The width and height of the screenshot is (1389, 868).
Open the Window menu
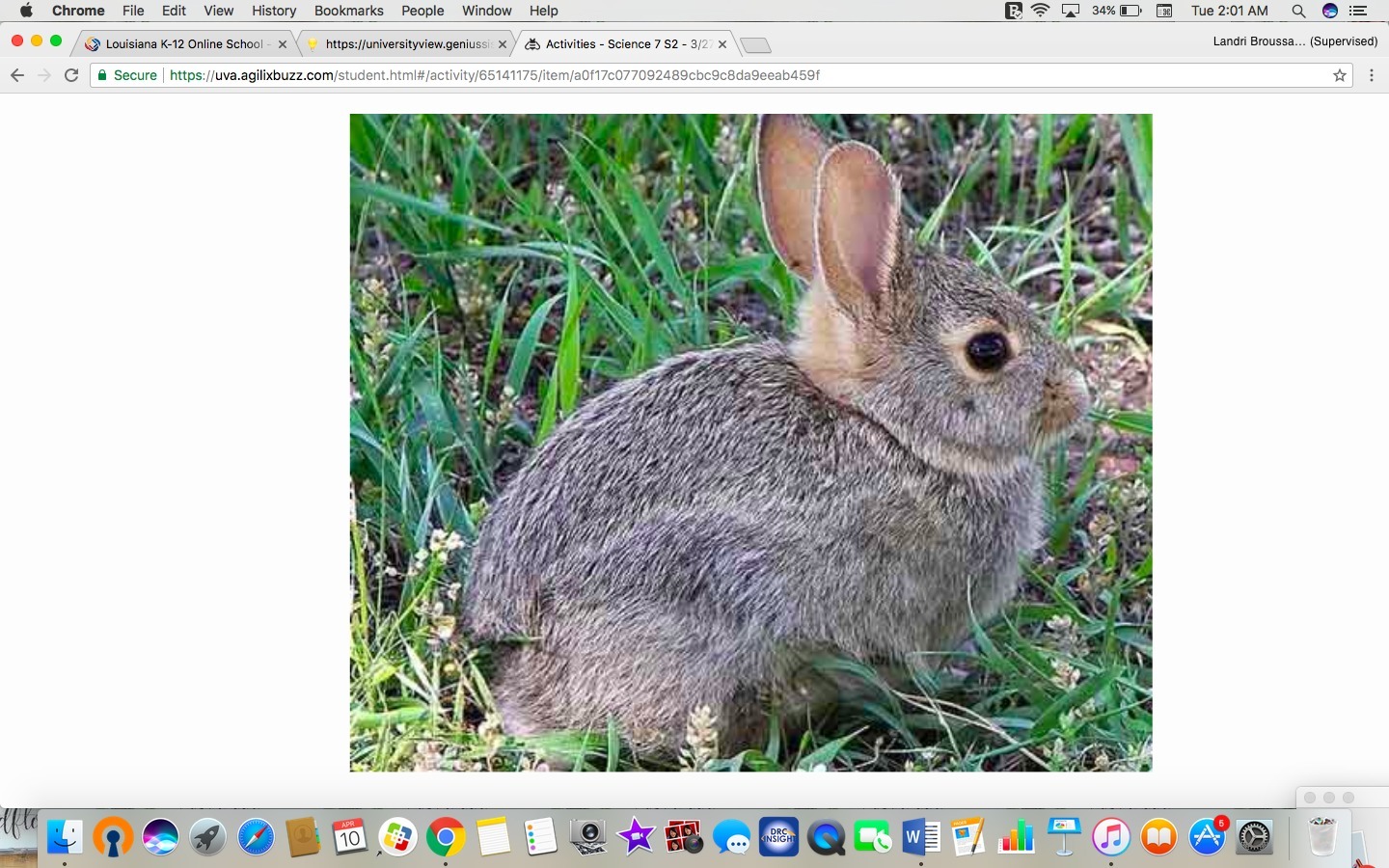(x=487, y=11)
